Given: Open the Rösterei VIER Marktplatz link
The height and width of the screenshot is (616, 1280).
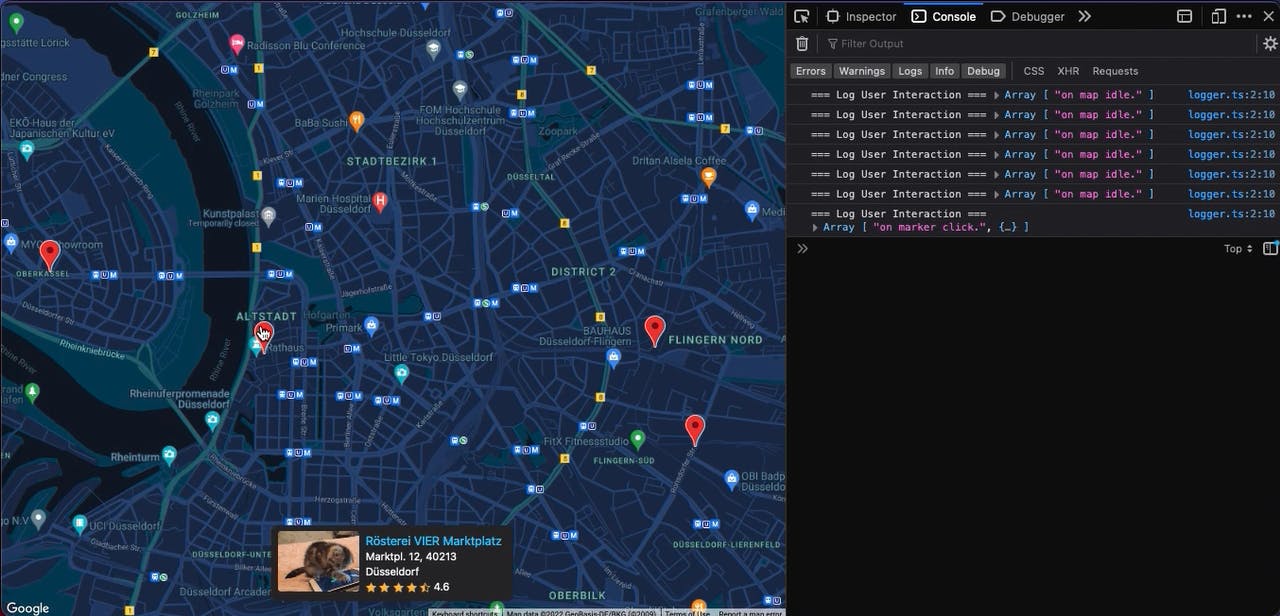Looking at the screenshot, I should coord(433,541).
